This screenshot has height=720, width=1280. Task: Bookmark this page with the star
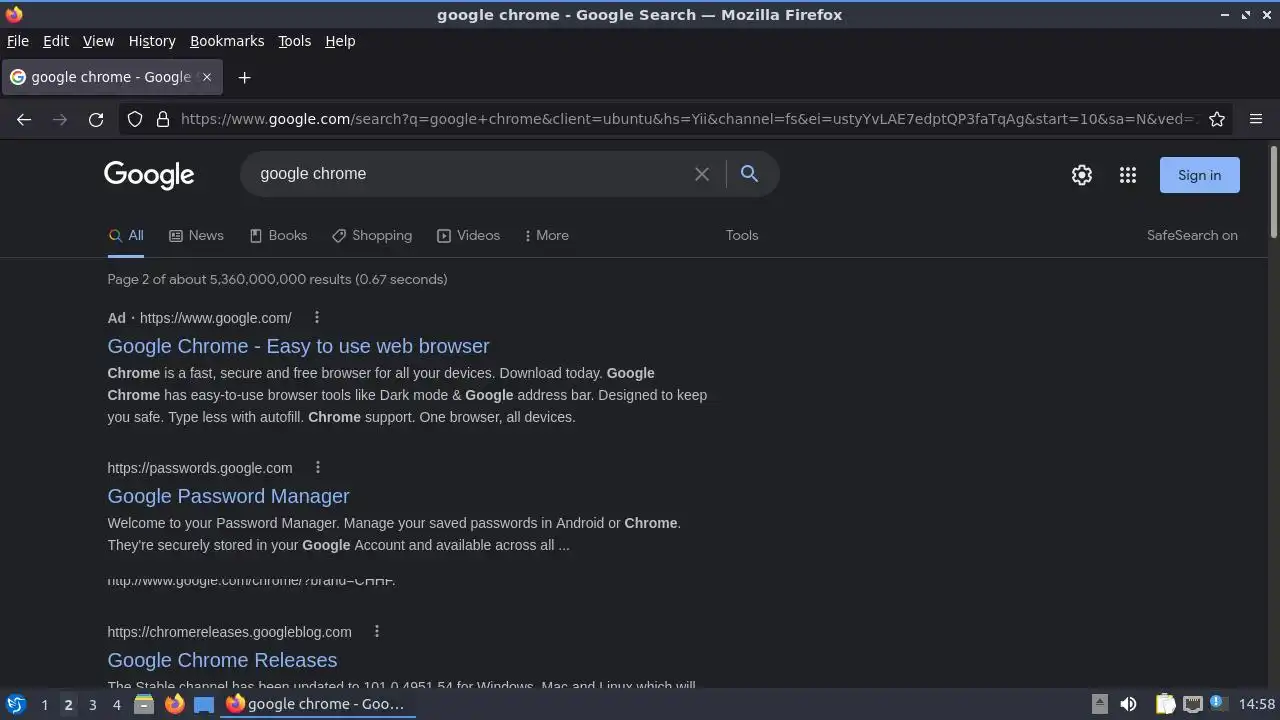pyautogui.click(x=1217, y=119)
